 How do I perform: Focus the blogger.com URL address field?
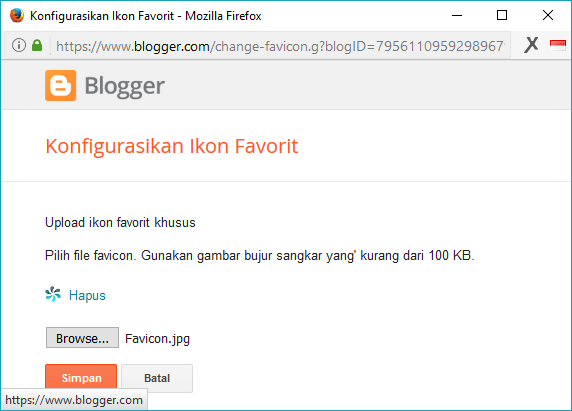280,46
